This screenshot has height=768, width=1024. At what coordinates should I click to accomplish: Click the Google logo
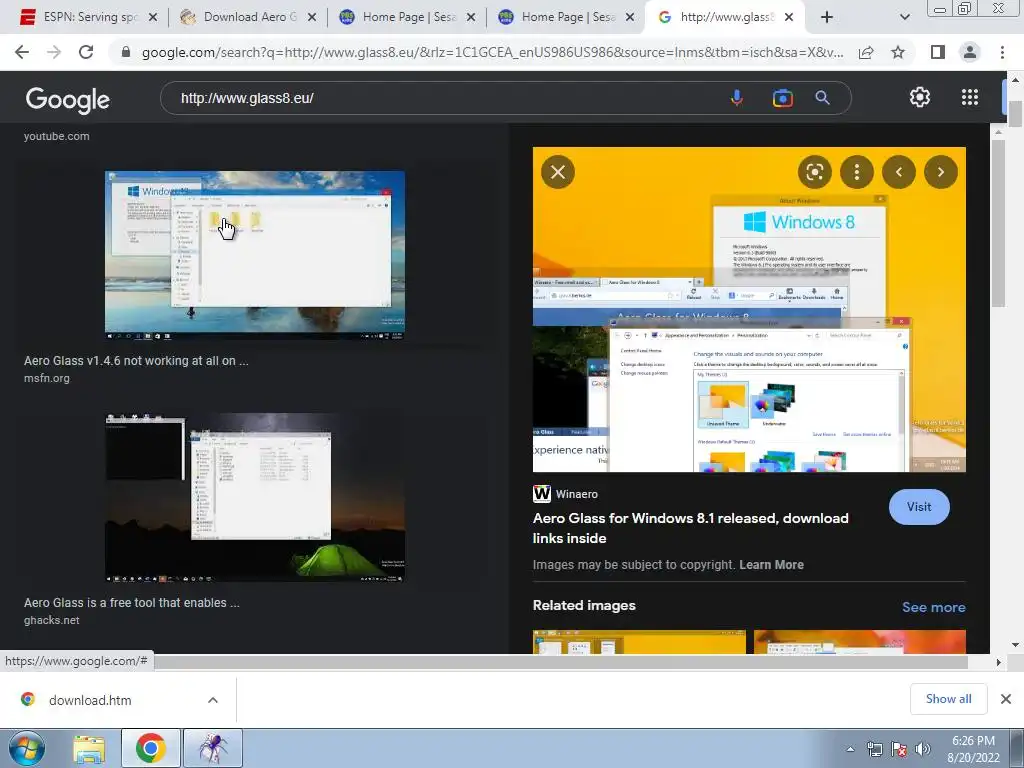[67, 100]
